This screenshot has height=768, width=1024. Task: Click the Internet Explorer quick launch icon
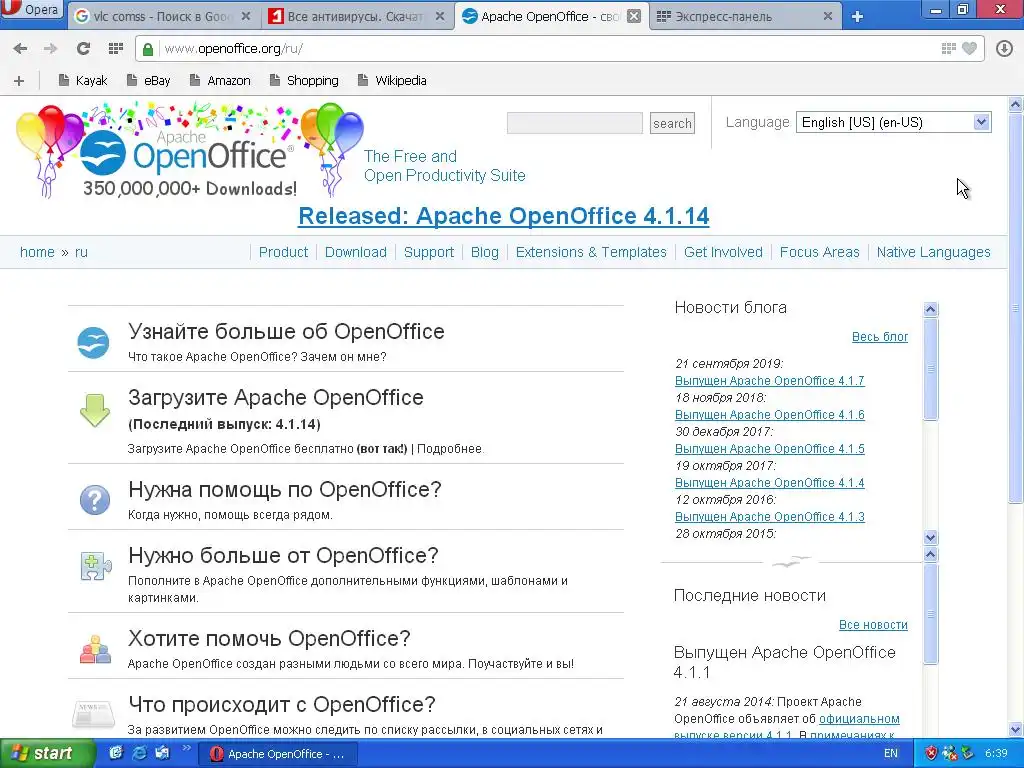click(x=139, y=753)
